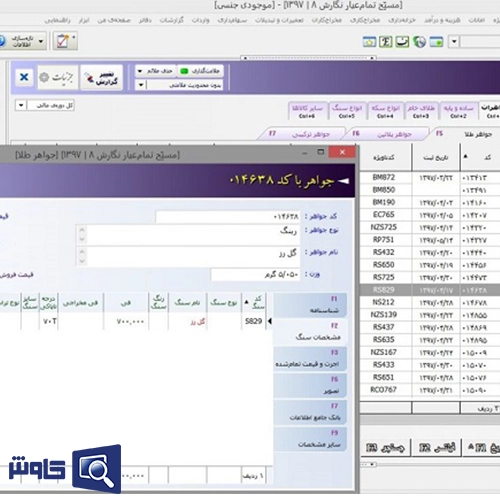This screenshot has height=500, width=500.
Task: Switch to the طلای خام Ctrl+3 tab
Action: [x=421, y=111]
